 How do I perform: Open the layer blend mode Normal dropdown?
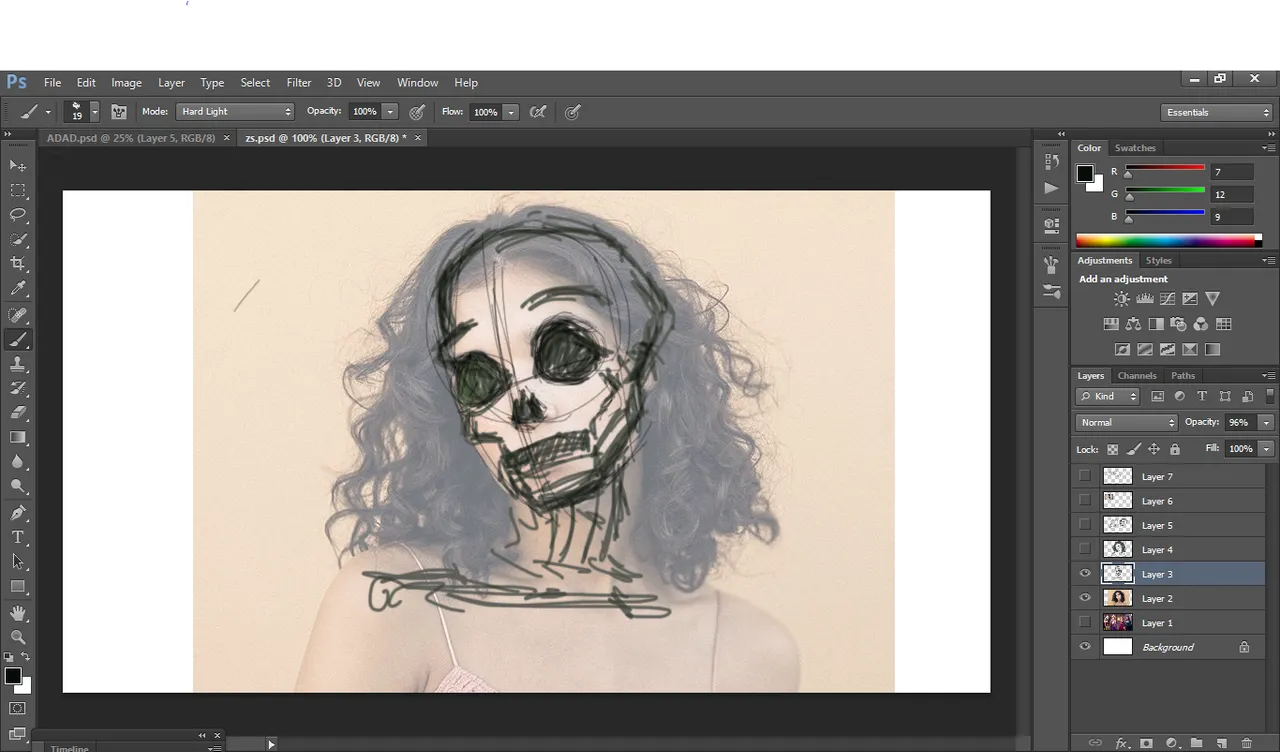point(1128,423)
